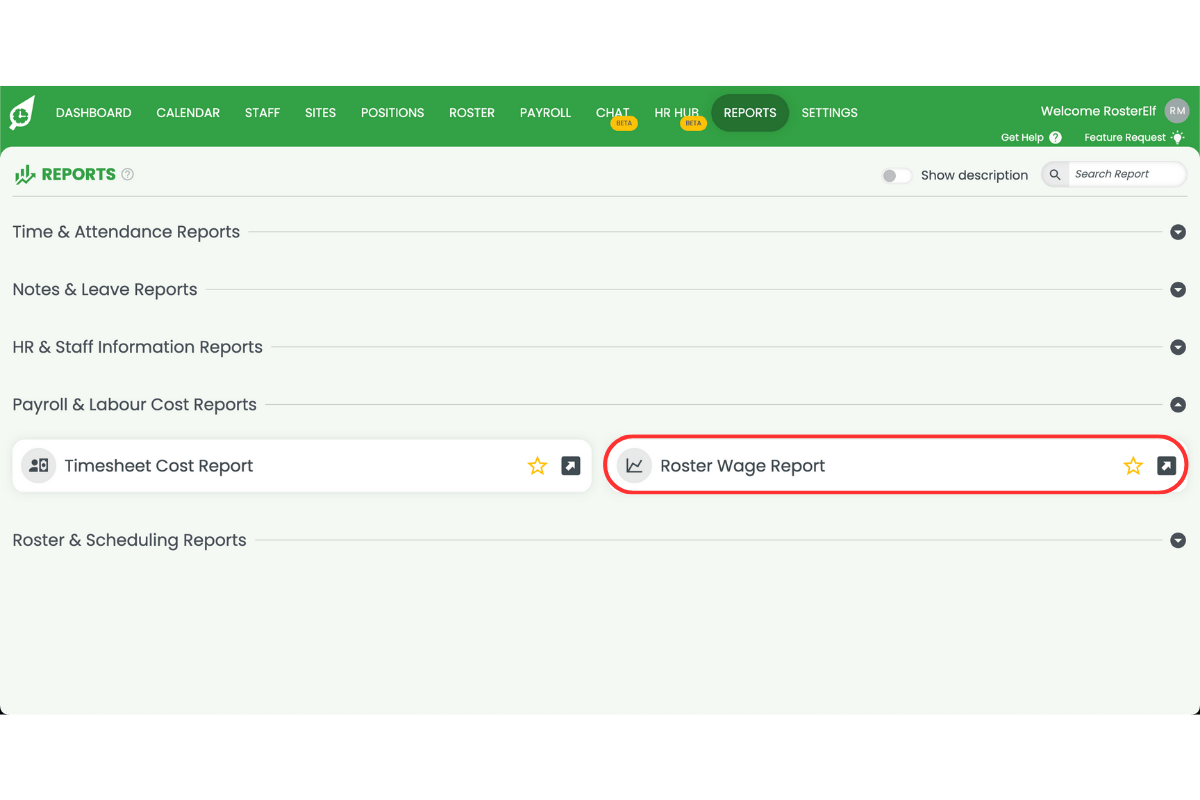
Task: Click the help icon next to REPORTS heading
Action: [127, 174]
